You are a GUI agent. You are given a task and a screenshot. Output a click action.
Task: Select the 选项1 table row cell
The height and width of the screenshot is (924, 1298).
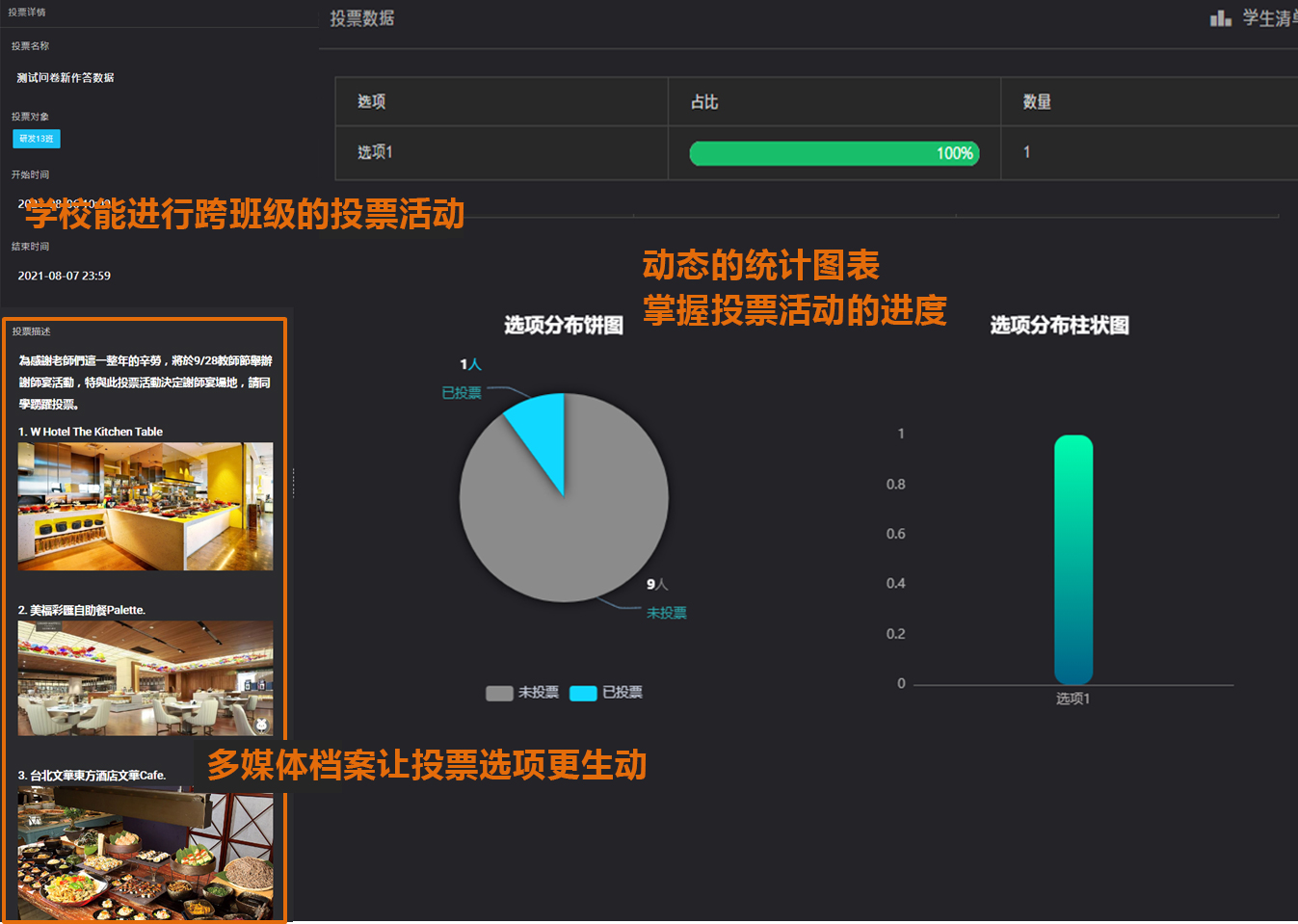click(x=375, y=152)
